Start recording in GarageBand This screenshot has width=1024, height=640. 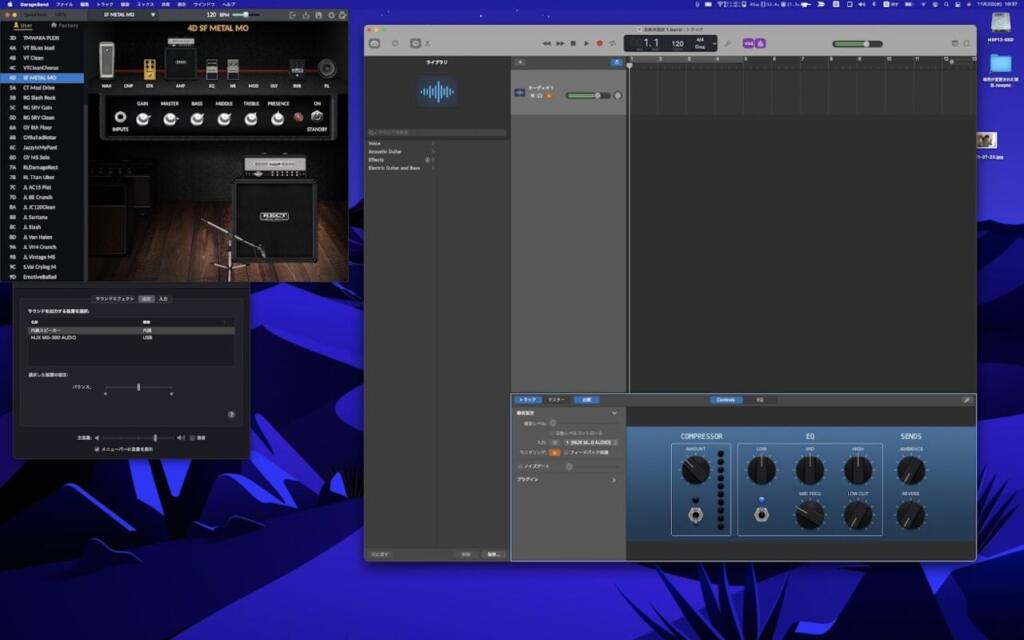tap(600, 44)
